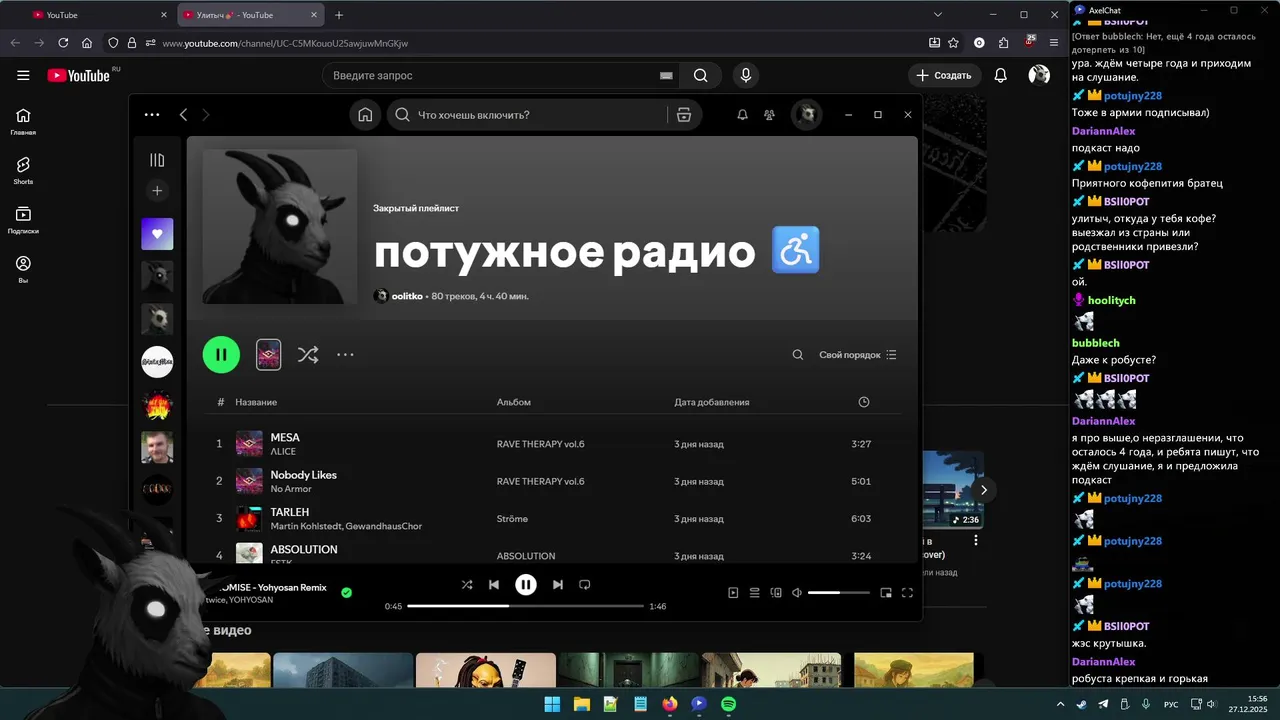Open connect to device icon
Viewport: 1280px width, 720px height.
(x=776, y=593)
